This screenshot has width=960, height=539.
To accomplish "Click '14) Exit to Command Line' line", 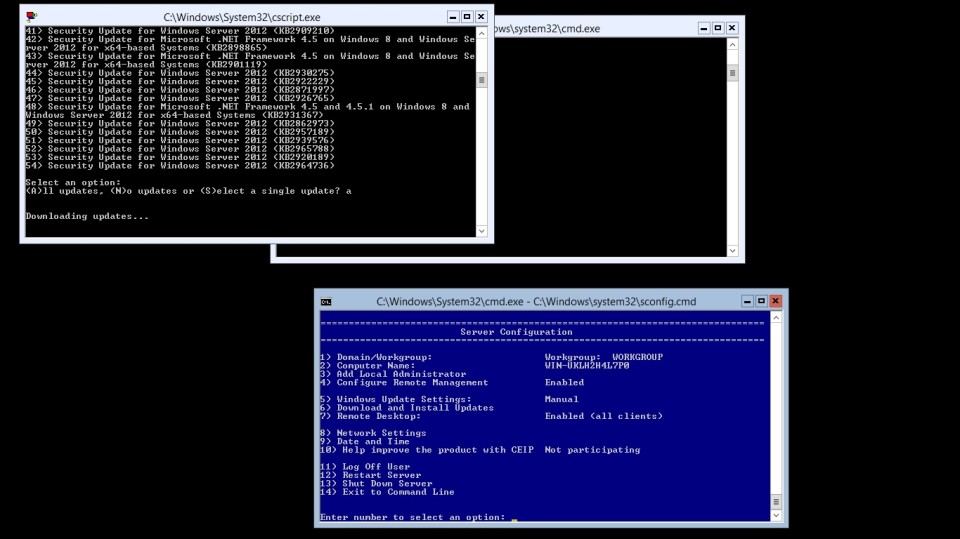I will click(387, 492).
